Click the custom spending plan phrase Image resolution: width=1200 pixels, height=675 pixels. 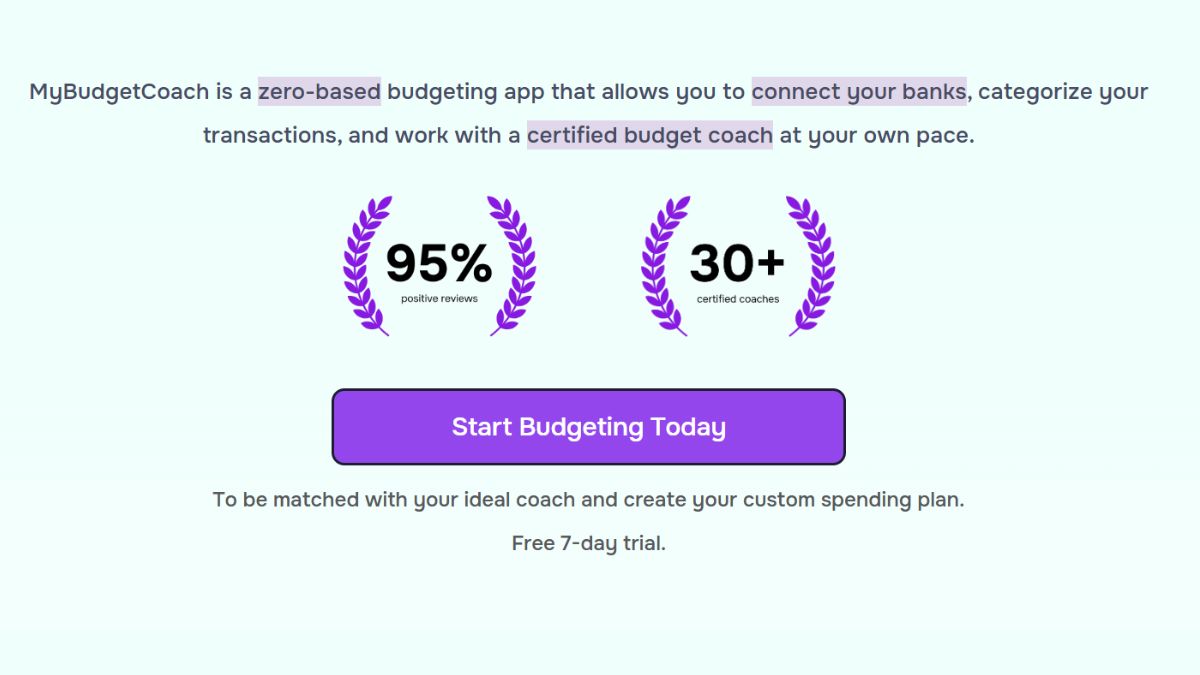855,499
